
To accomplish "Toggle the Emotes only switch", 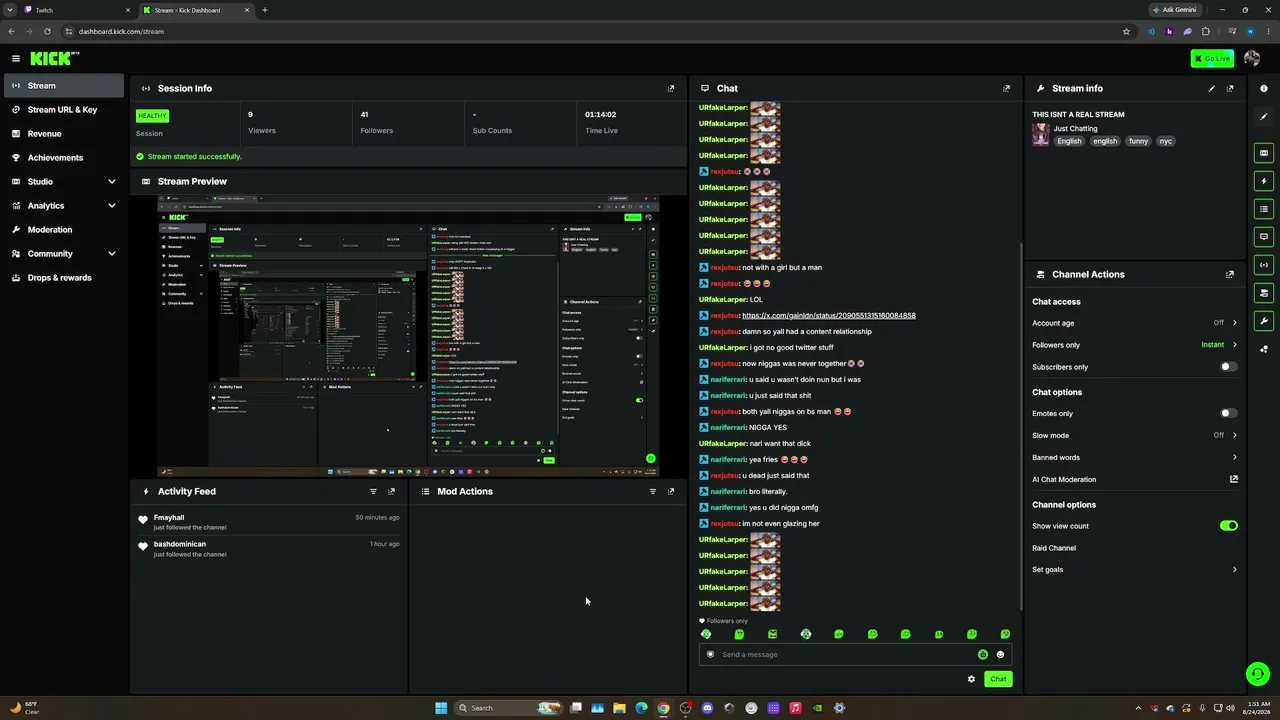I will 1229,413.
